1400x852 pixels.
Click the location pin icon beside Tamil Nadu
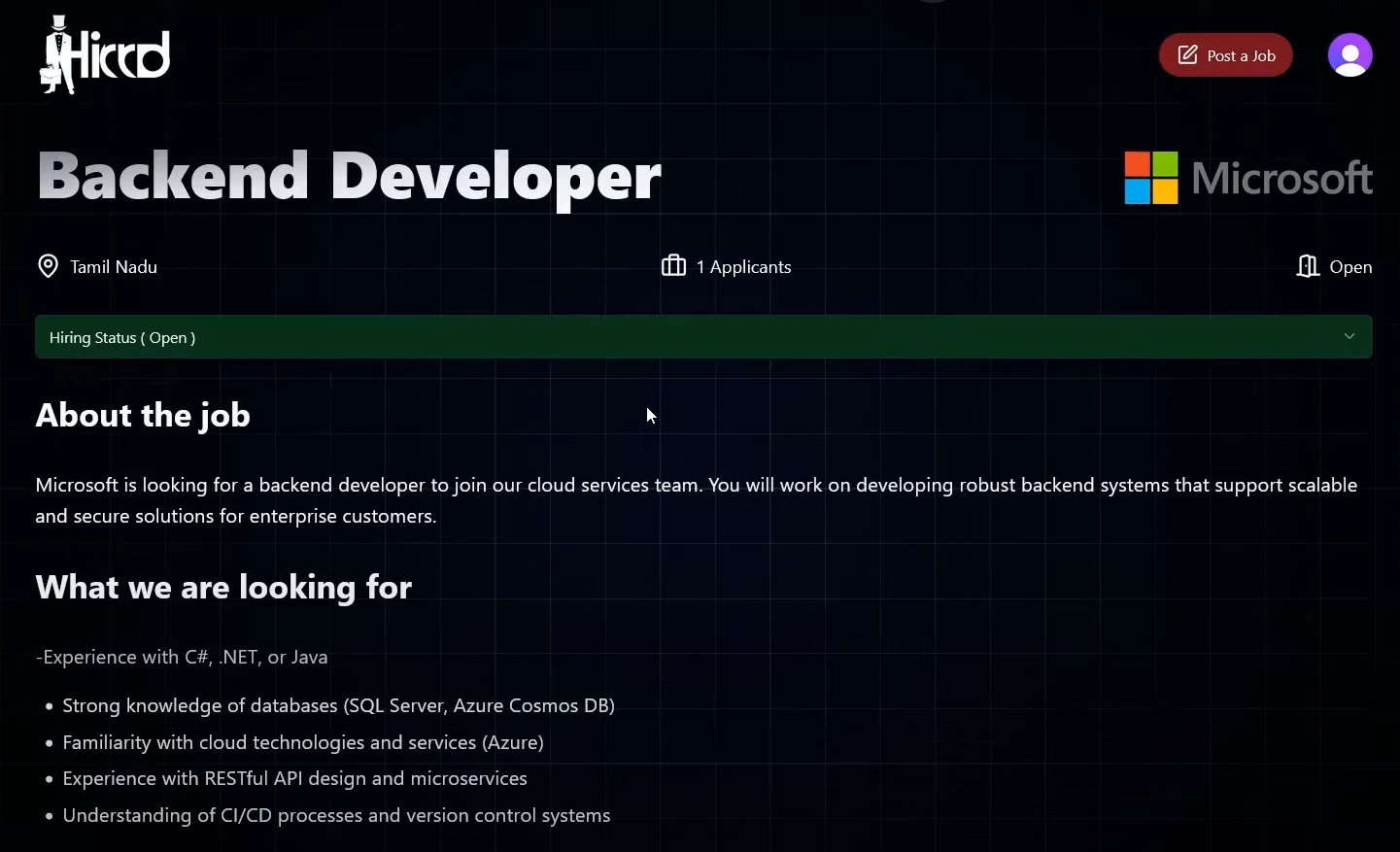(48, 266)
